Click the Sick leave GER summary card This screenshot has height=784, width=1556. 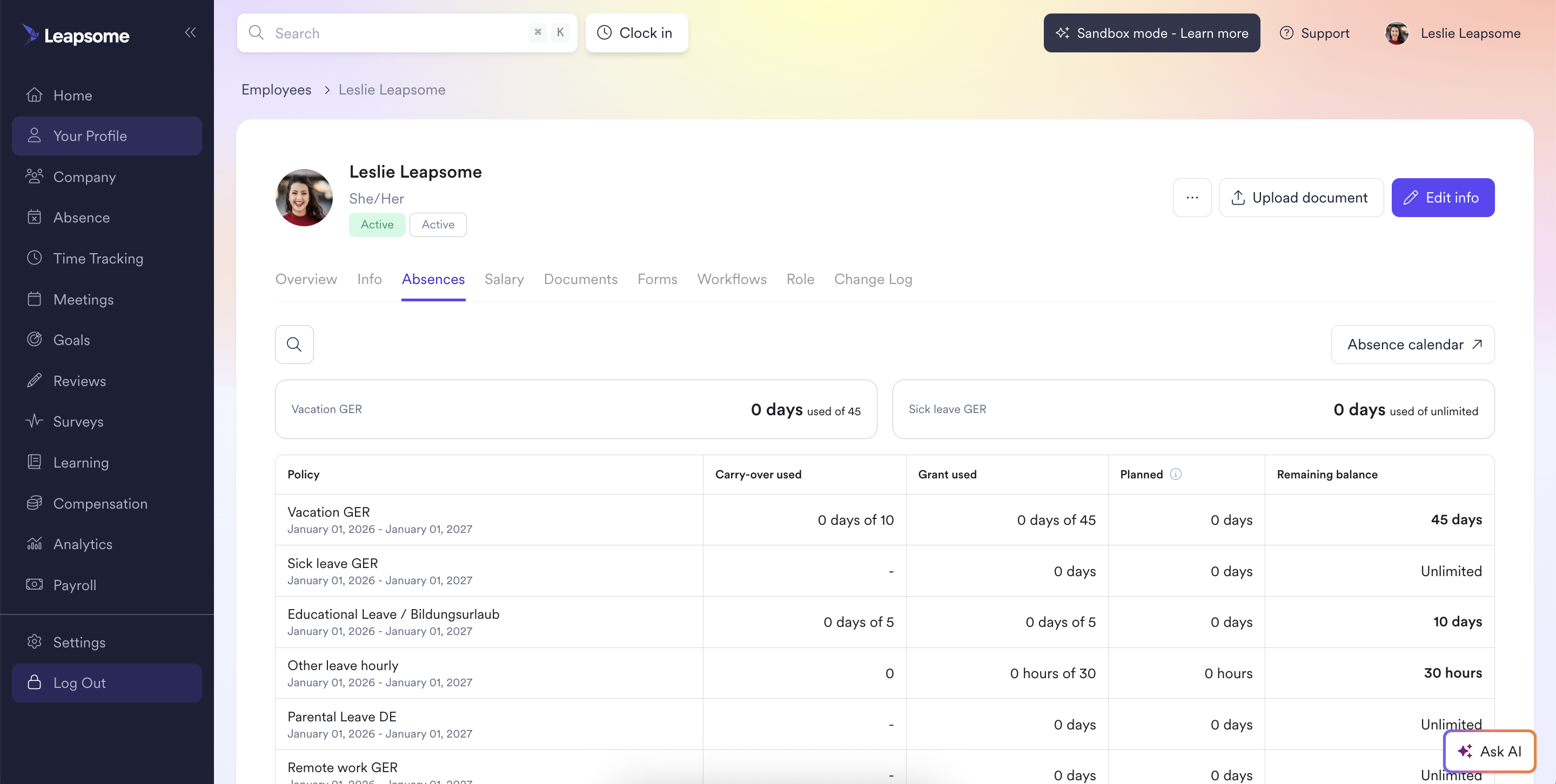coord(1193,409)
